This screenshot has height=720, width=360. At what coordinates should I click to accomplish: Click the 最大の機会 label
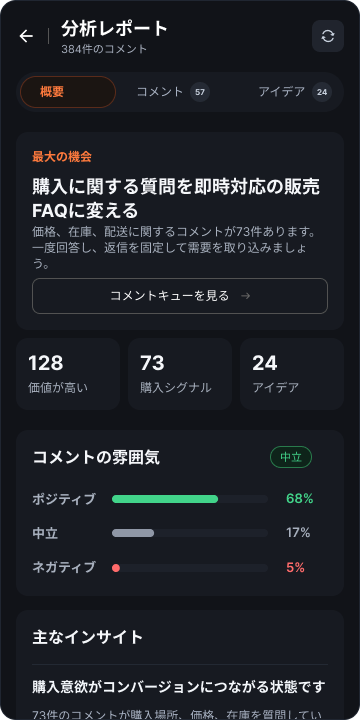[x=62, y=157]
